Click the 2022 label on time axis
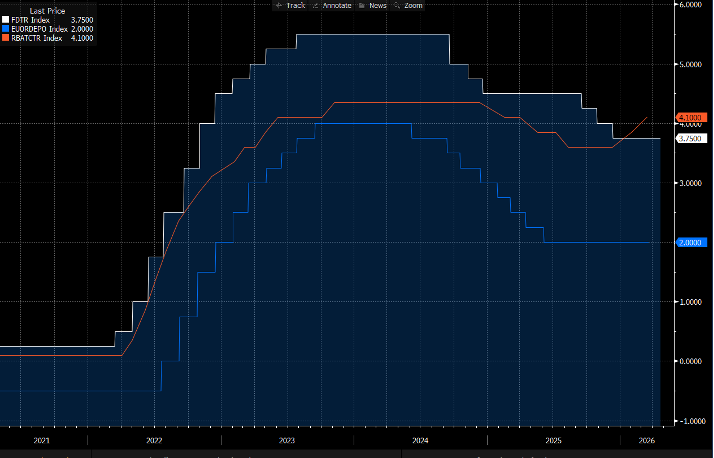This screenshot has width=714, height=458. coord(154,439)
